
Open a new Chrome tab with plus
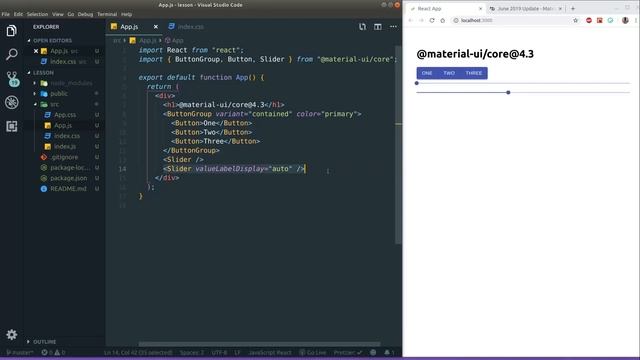573,9
